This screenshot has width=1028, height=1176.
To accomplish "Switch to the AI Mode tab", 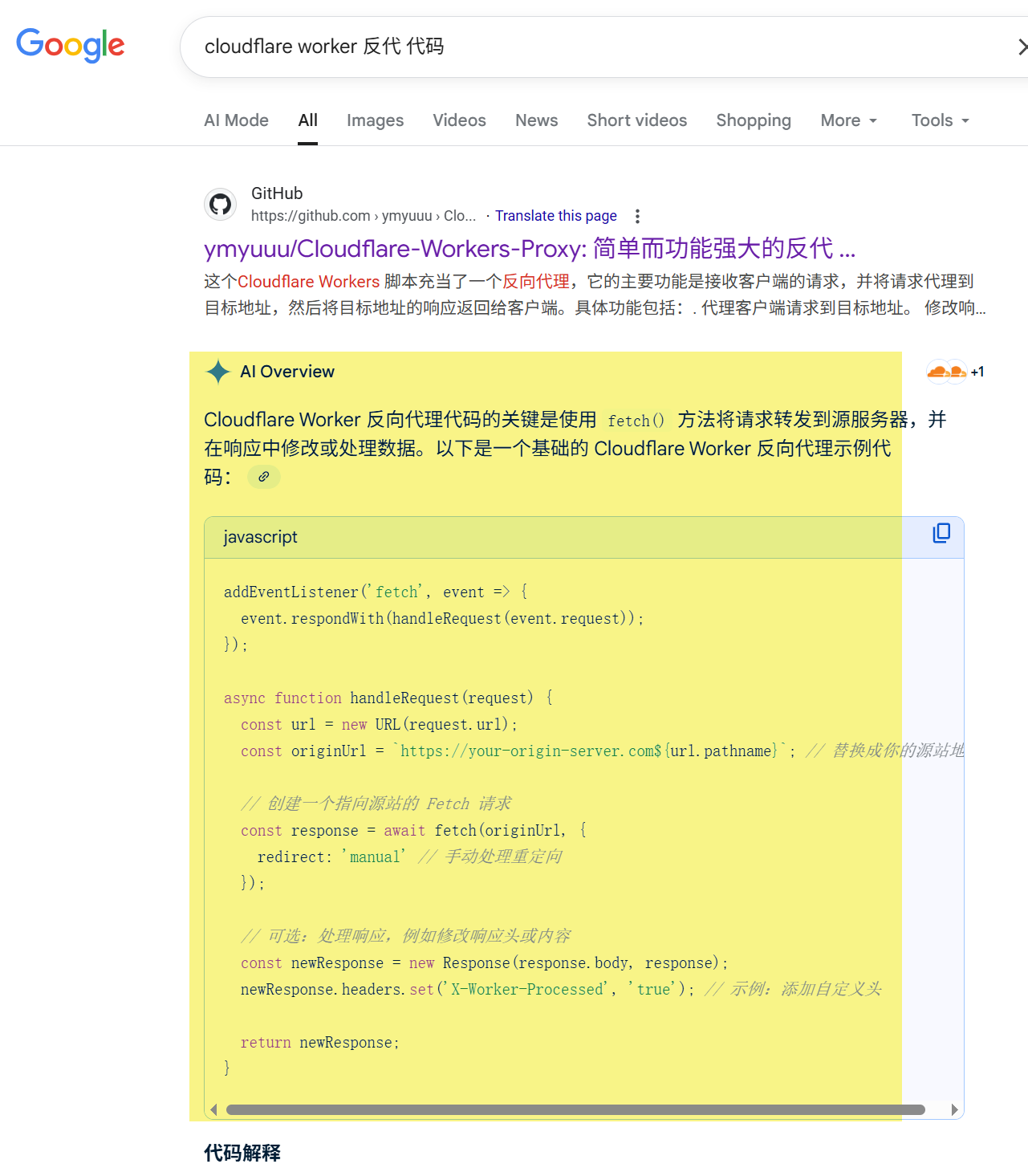I will coord(236,120).
